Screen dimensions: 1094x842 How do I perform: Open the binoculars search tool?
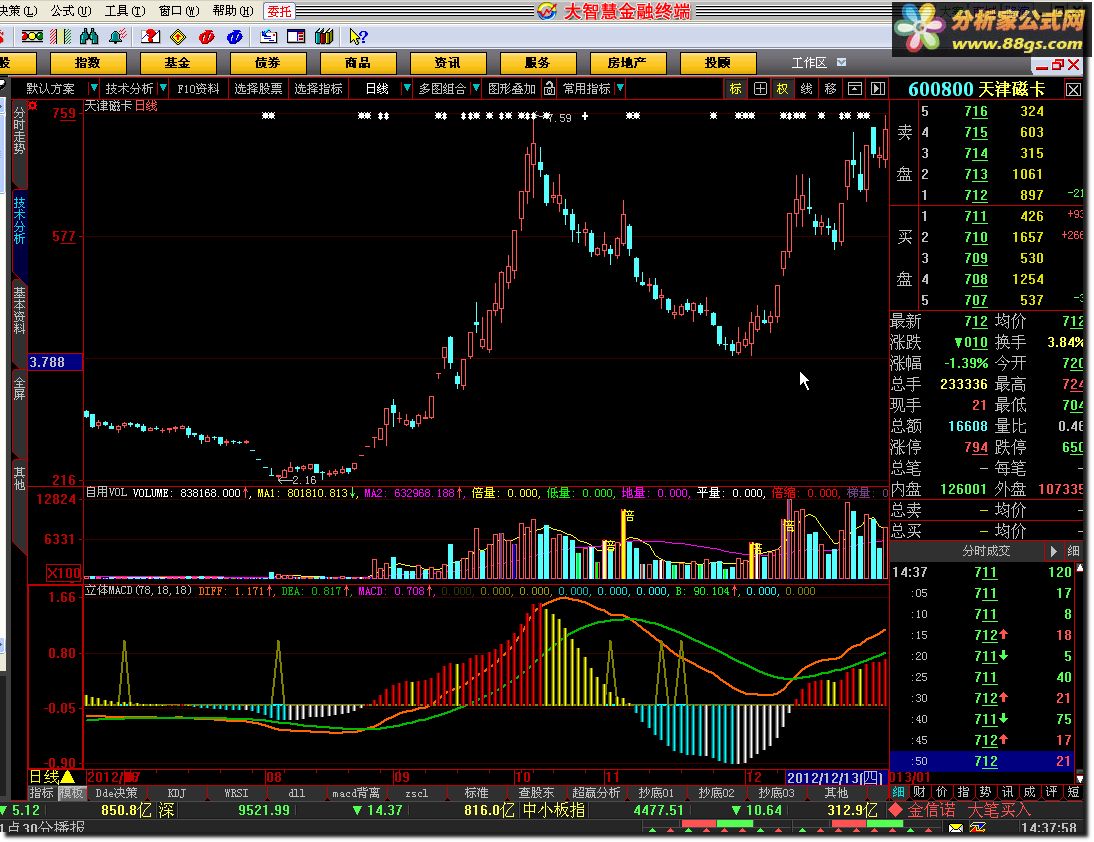point(89,36)
